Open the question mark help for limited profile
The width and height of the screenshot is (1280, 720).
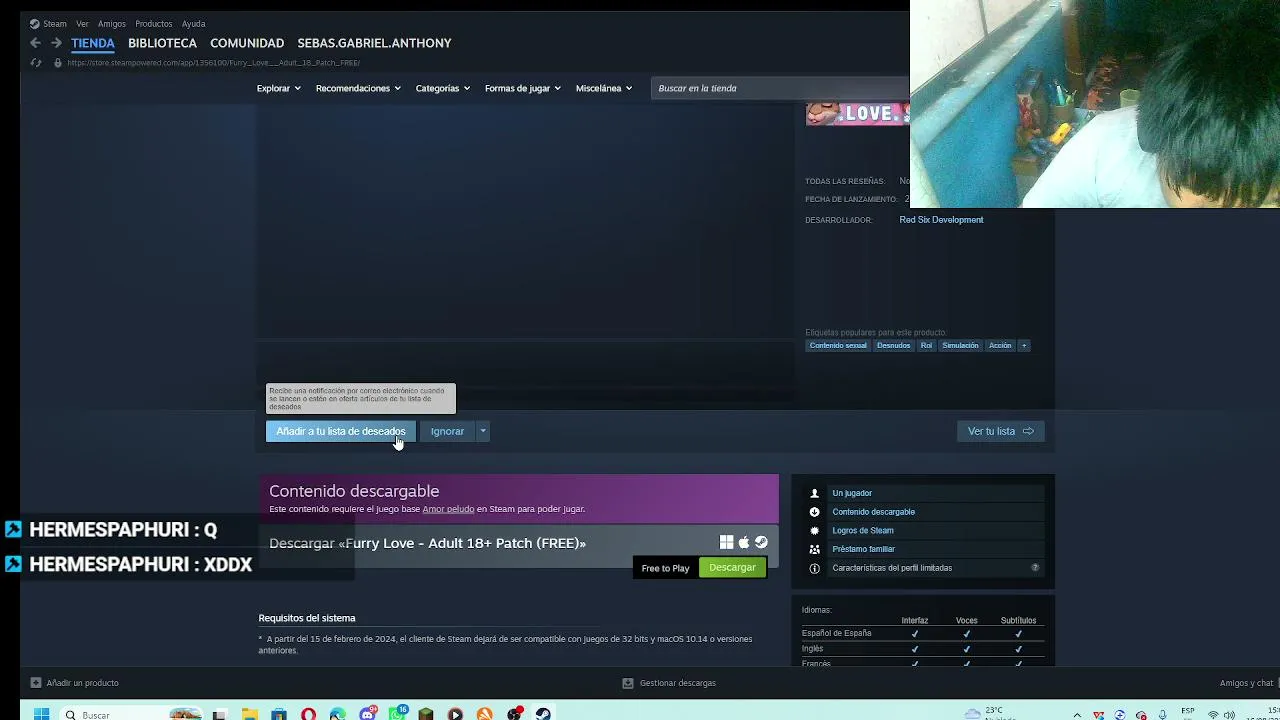(x=1035, y=568)
